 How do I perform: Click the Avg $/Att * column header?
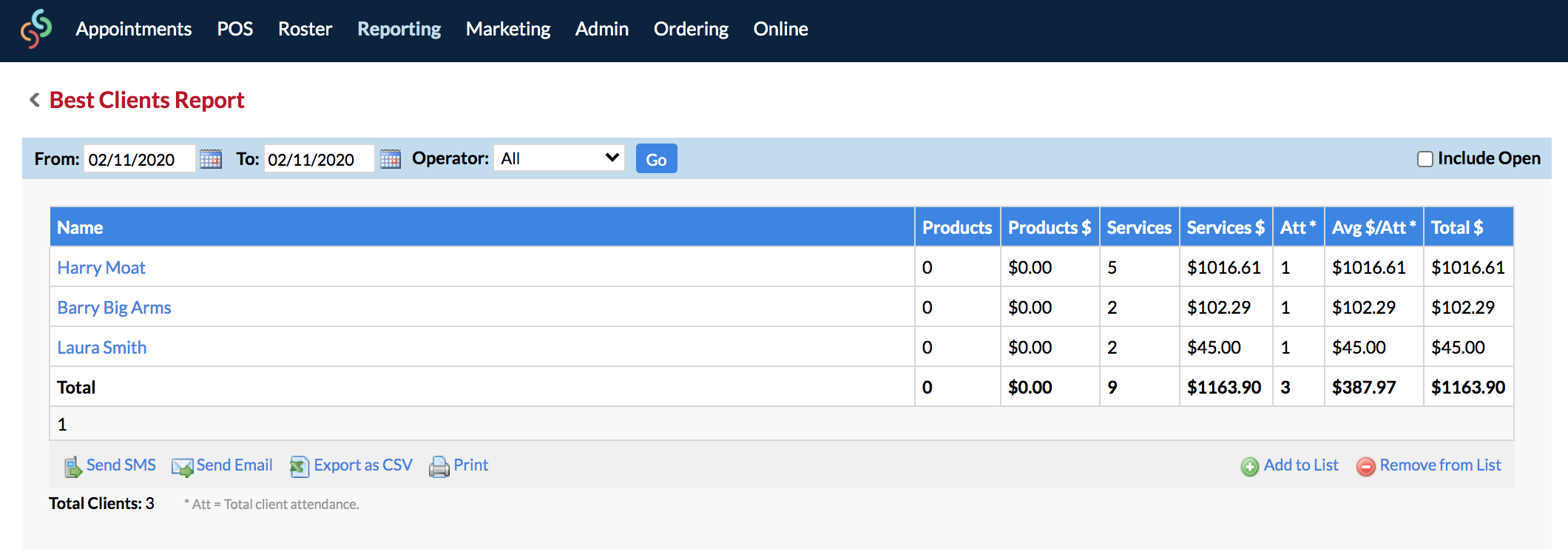pyautogui.click(x=1373, y=227)
